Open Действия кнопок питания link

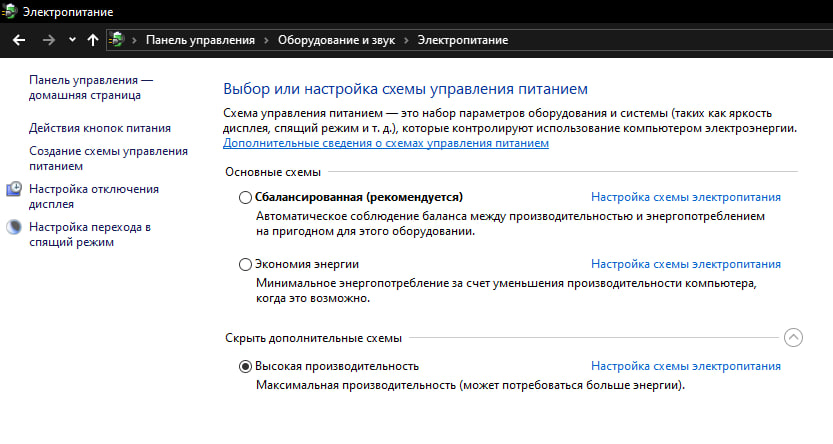100,128
